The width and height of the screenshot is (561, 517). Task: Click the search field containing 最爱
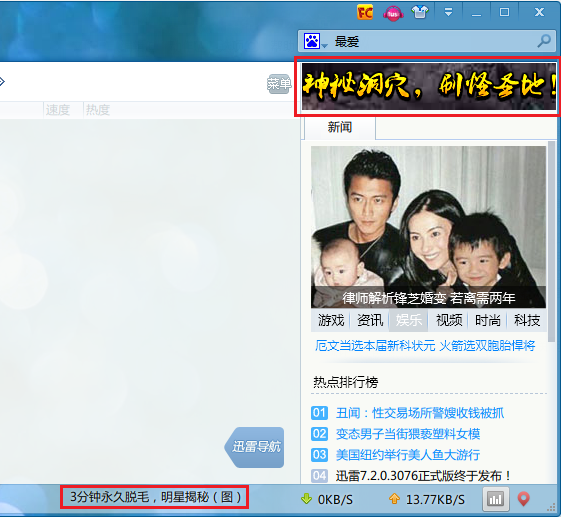426,42
